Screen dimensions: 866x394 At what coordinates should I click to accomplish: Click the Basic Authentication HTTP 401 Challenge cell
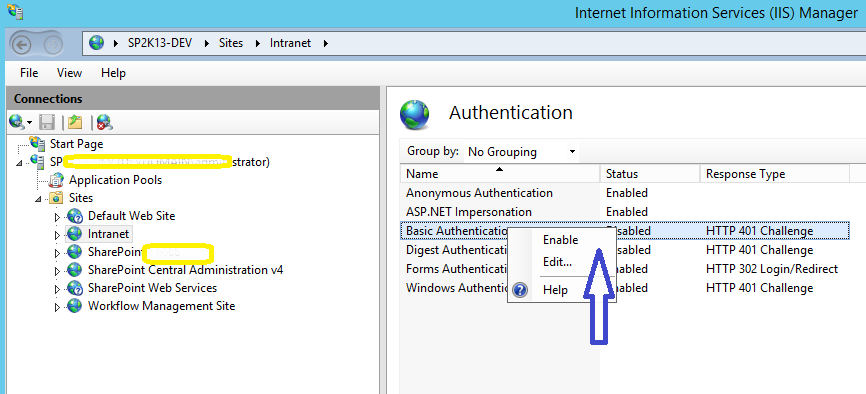tap(759, 230)
